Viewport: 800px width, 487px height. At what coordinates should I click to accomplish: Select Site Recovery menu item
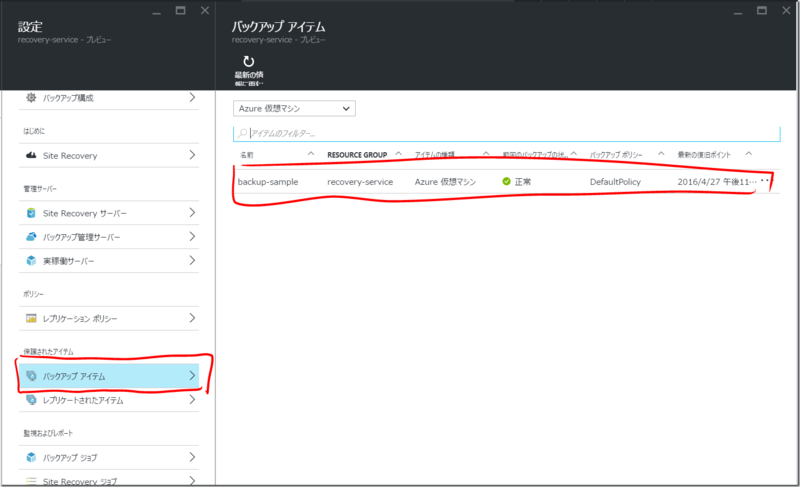(109, 155)
